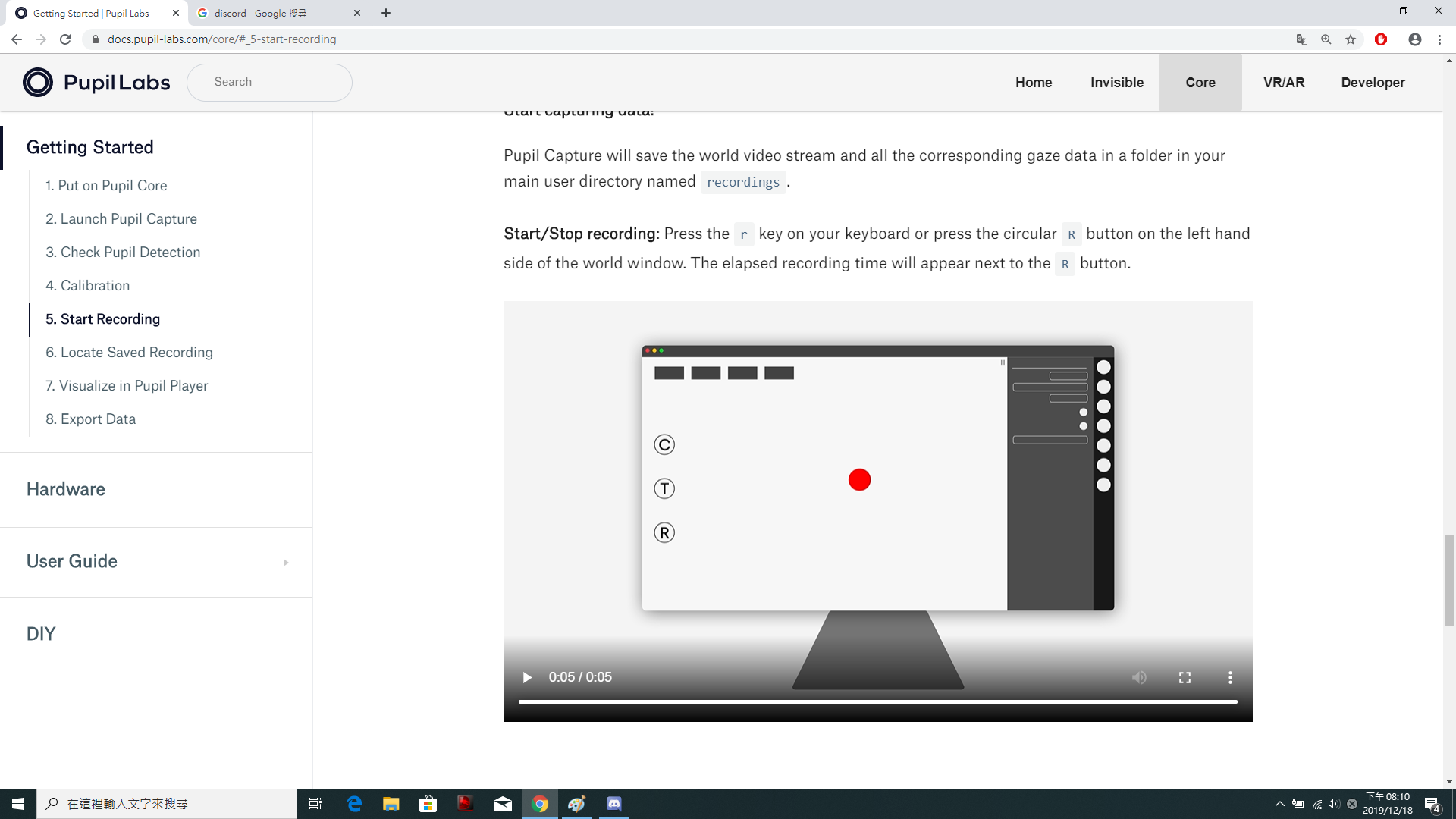Open the video options three-dot menu
The width and height of the screenshot is (1456, 819).
point(1230,677)
